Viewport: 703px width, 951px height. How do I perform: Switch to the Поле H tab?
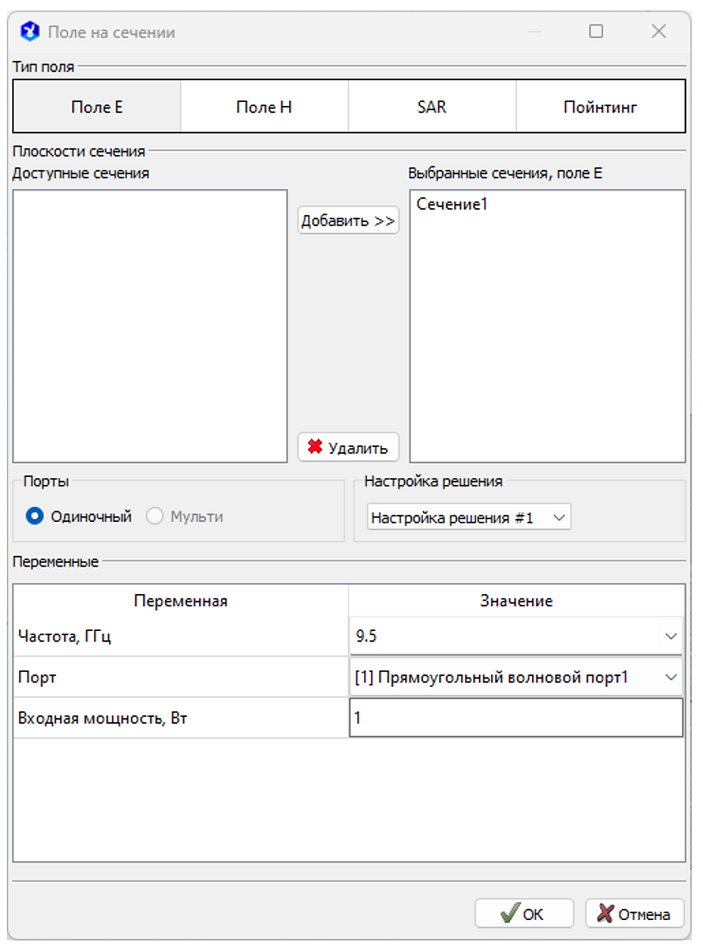(264, 107)
